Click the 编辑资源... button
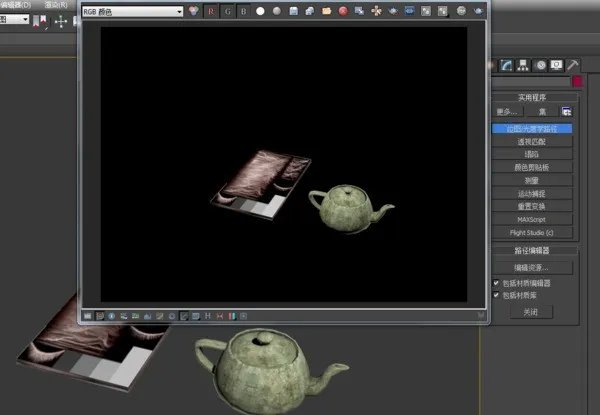Screen dimensions: 600x415 click(x=531, y=267)
